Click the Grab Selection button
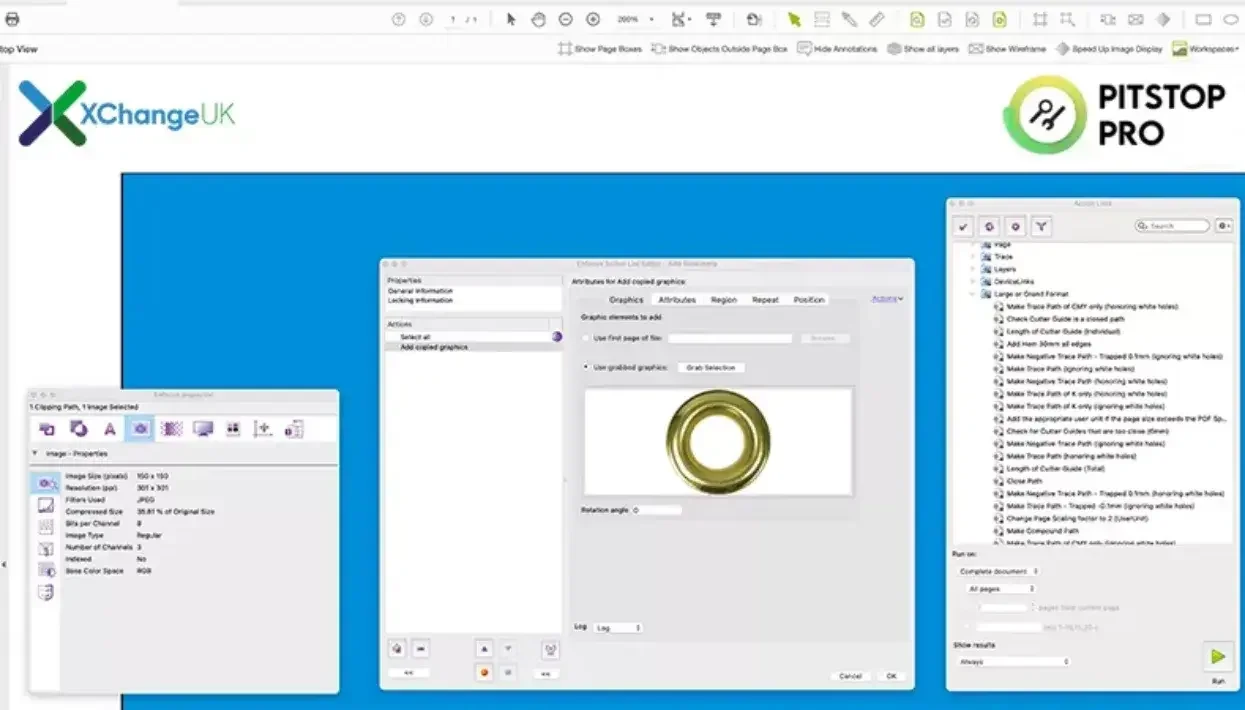 click(710, 368)
